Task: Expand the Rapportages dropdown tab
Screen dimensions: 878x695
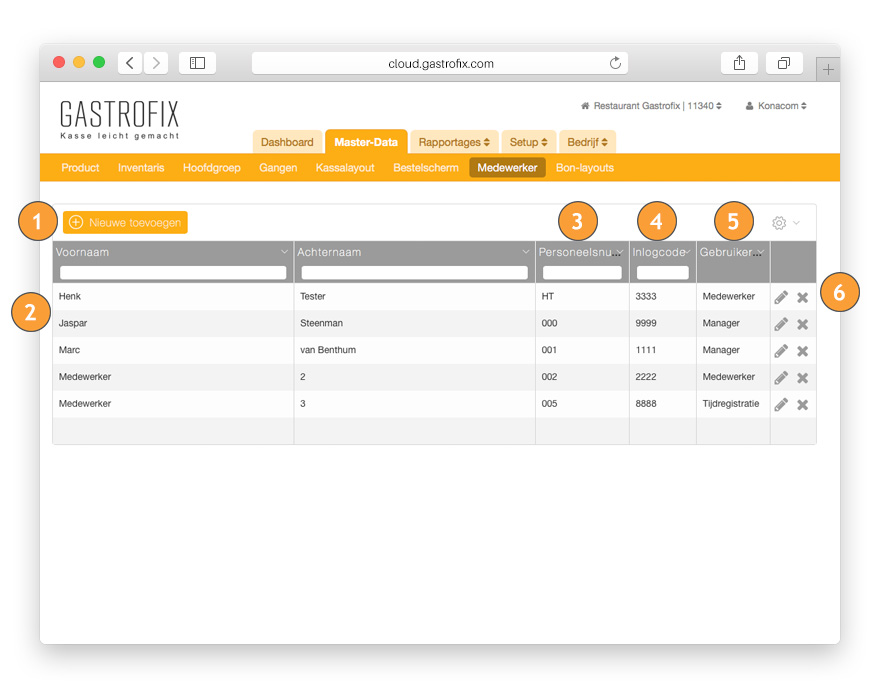Action: pos(453,142)
